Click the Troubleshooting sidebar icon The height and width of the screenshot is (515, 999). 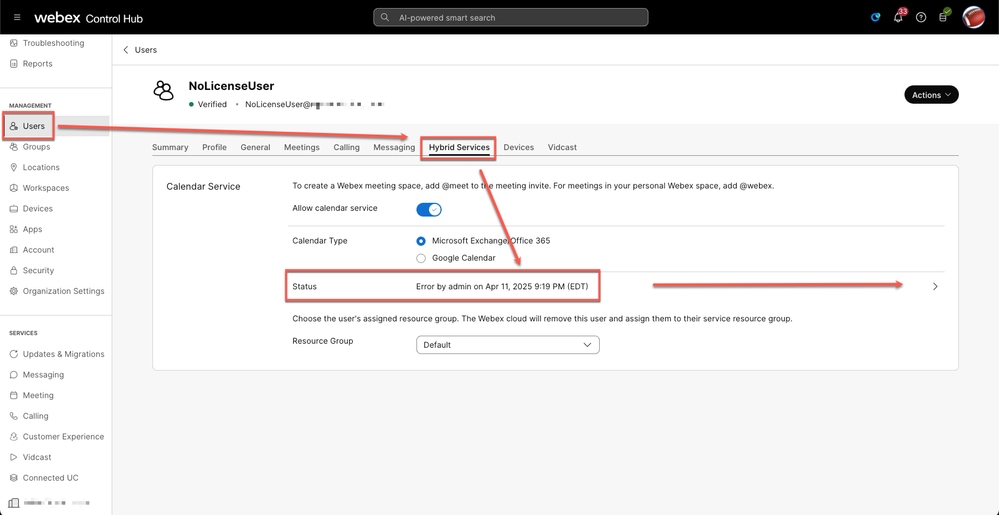[13, 43]
